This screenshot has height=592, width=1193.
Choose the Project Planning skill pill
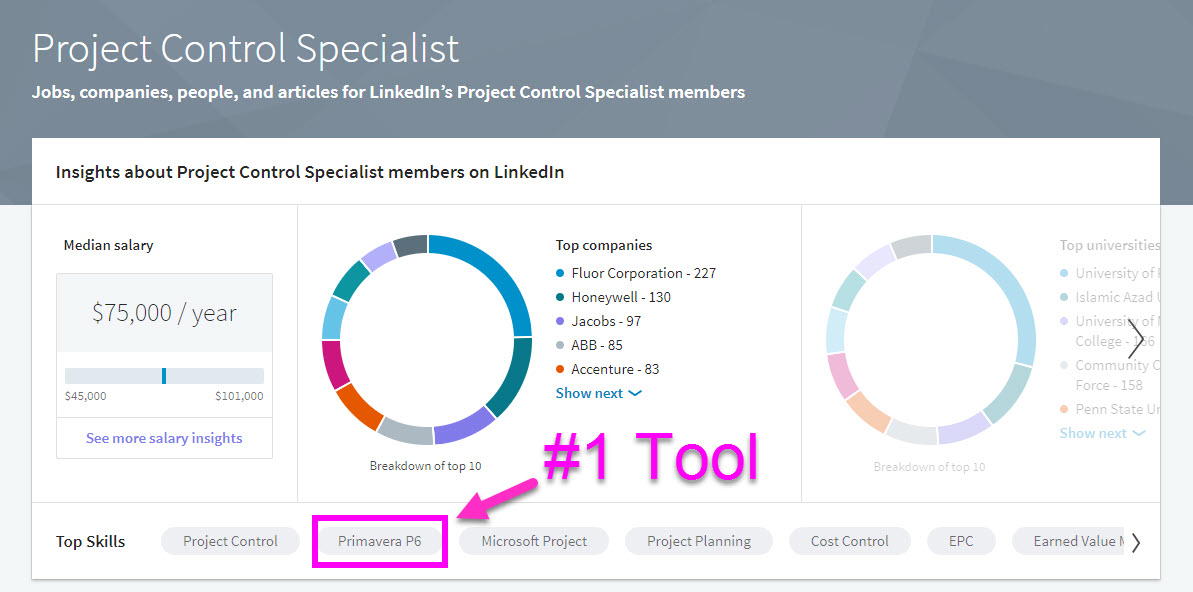tap(698, 541)
